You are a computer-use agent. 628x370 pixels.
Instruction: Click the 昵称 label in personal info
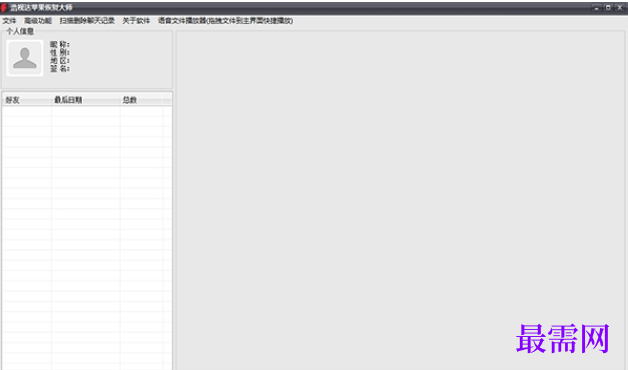tap(60, 44)
